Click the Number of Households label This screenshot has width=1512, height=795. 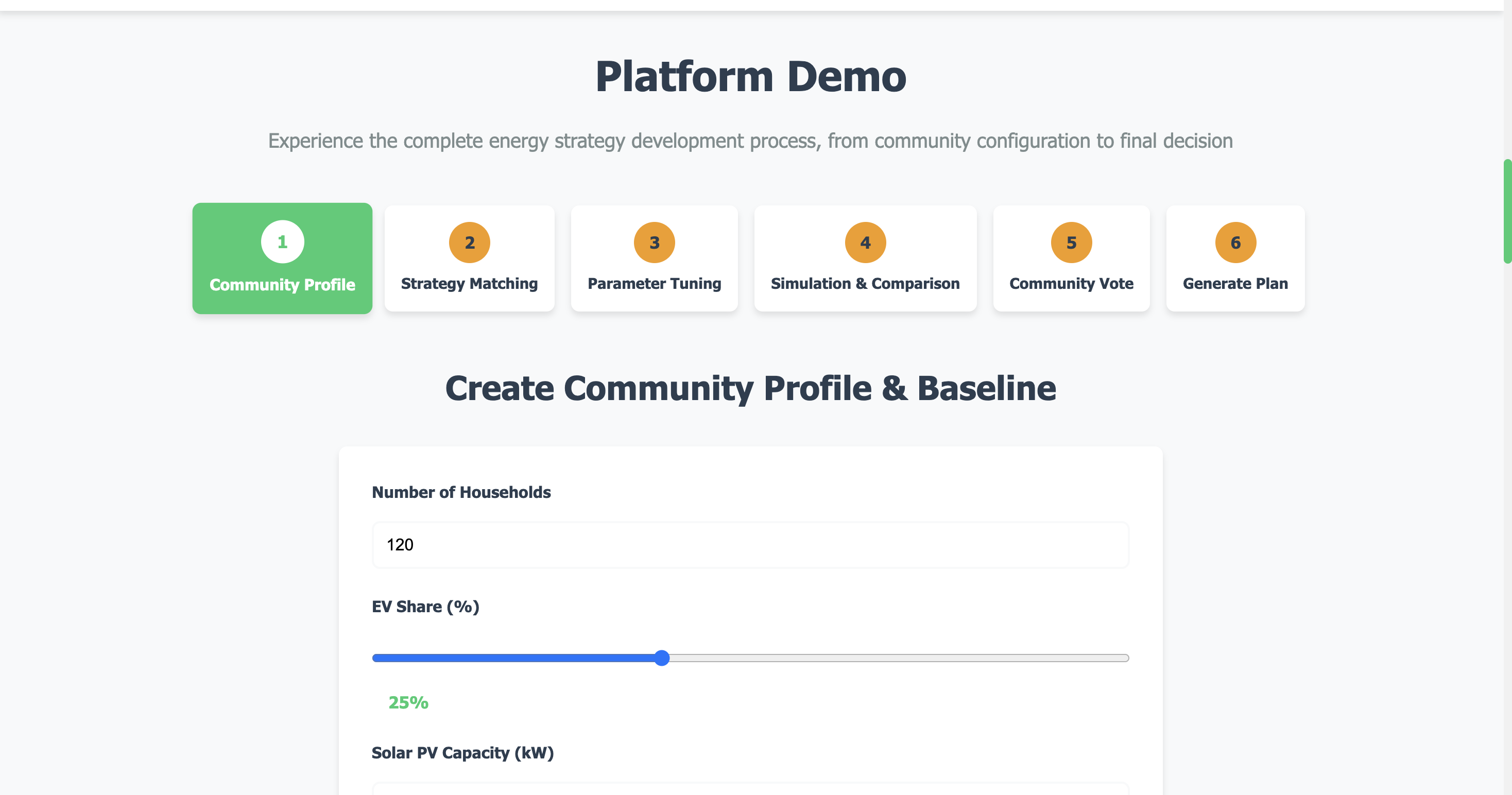click(x=461, y=492)
